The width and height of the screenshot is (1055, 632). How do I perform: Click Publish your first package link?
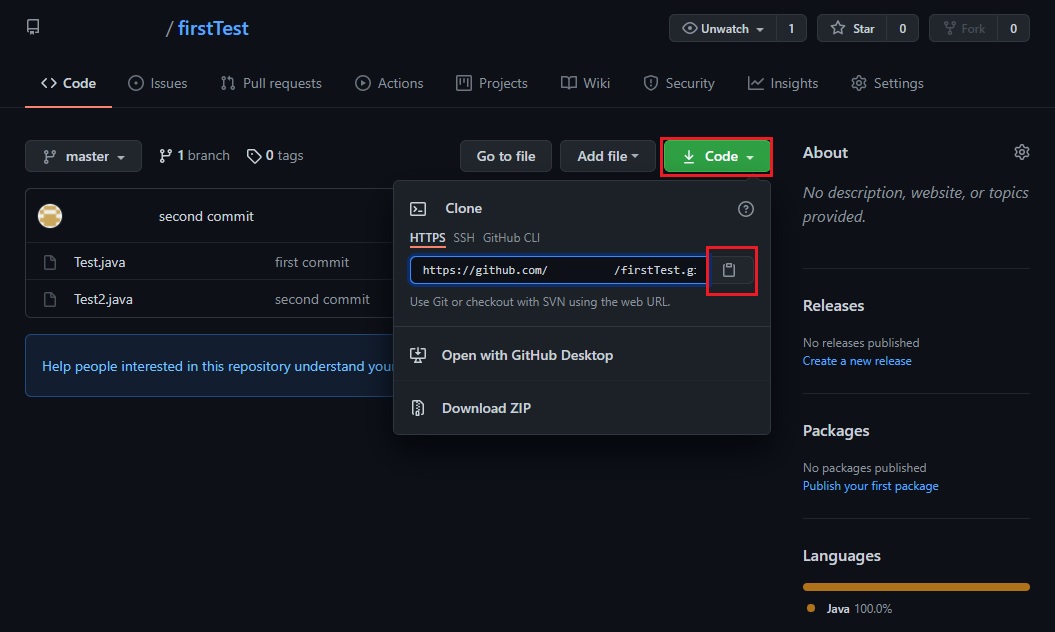coord(870,486)
